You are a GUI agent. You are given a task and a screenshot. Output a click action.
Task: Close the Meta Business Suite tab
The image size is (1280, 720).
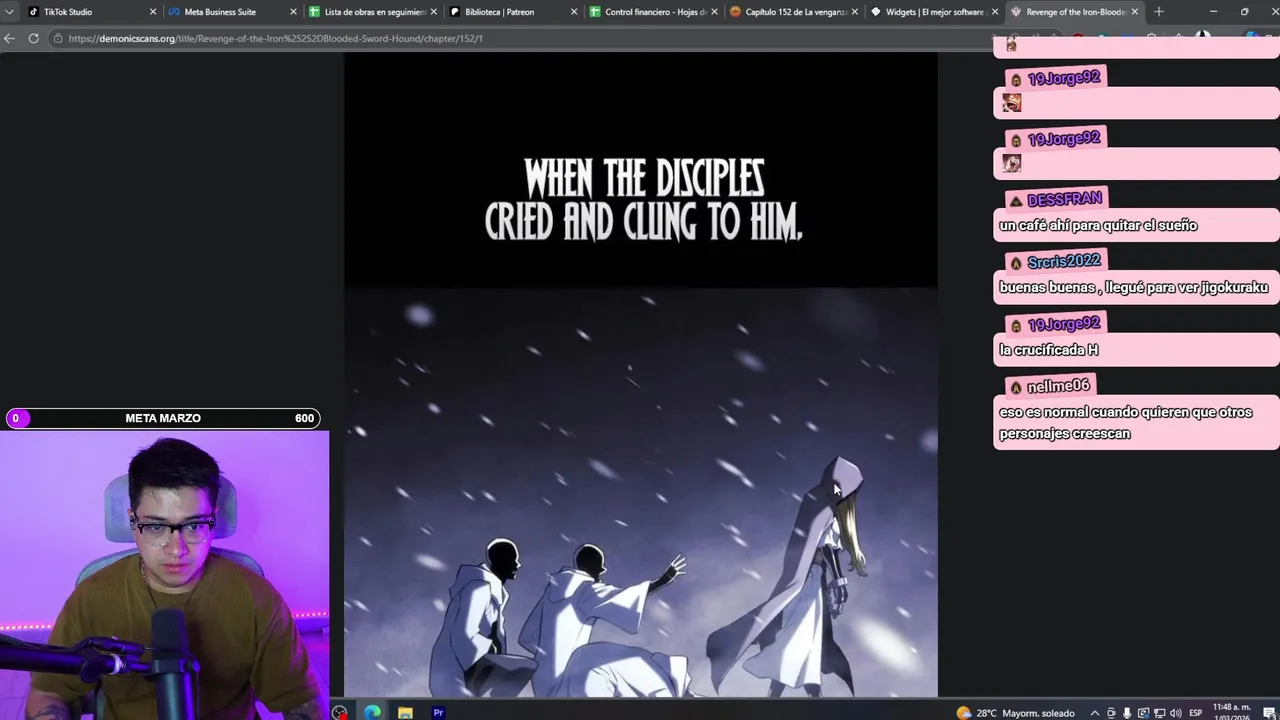coord(293,12)
